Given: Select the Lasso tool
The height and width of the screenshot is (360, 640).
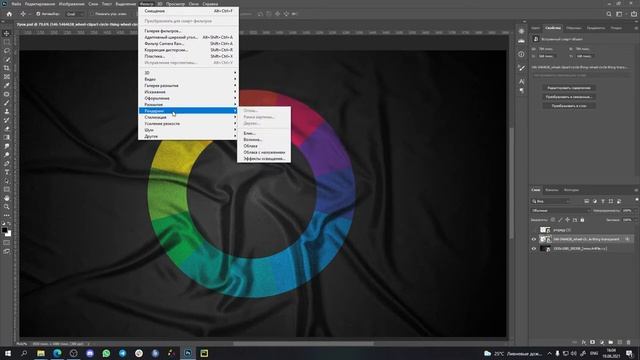Looking at the screenshot, I should [7, 51].
